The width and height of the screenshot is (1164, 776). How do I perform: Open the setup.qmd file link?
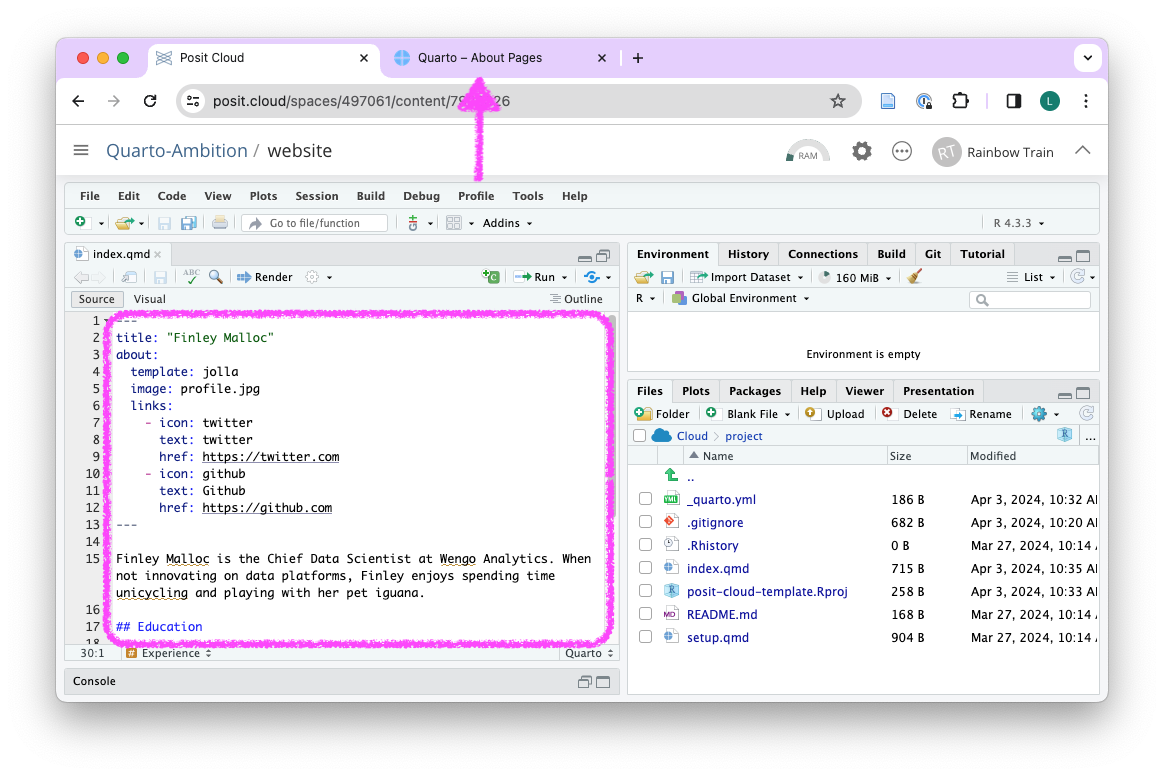coord(717,637)
